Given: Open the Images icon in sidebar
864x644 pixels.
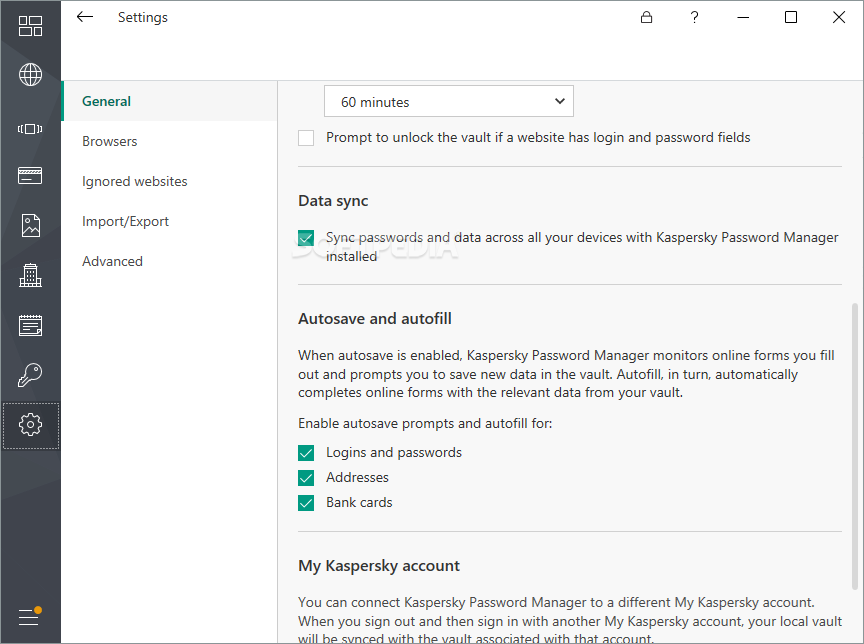Looking at the screenshot, I should [x=30, y=225].
